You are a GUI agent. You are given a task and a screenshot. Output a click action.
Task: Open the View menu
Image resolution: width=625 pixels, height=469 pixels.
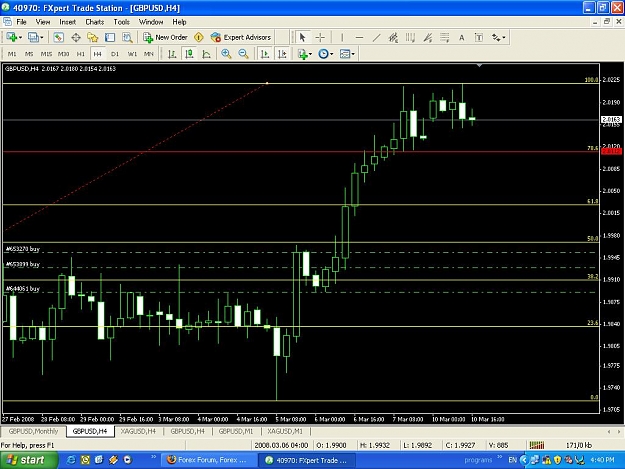tap(43, 22)
